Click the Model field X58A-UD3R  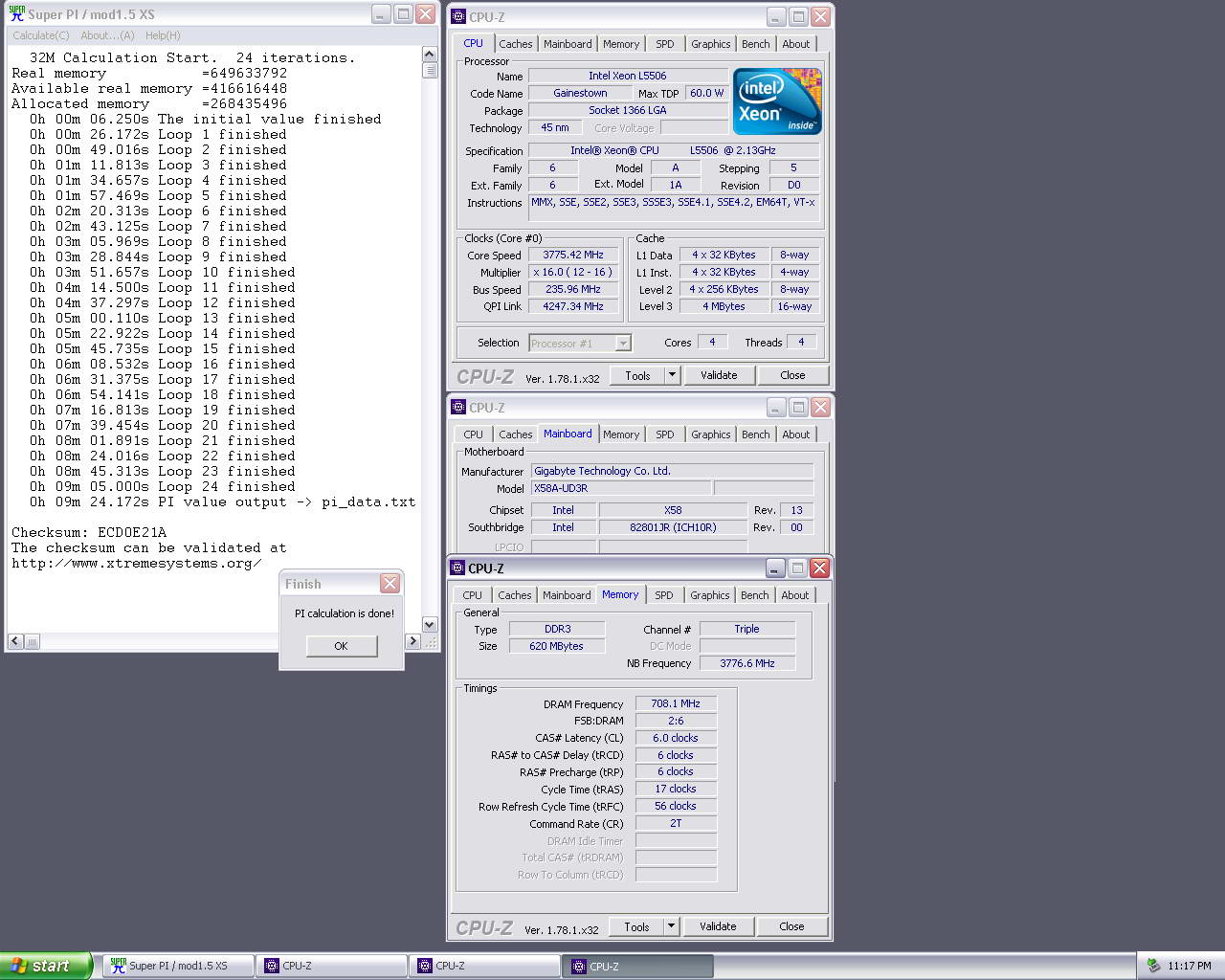pos(621,488)
